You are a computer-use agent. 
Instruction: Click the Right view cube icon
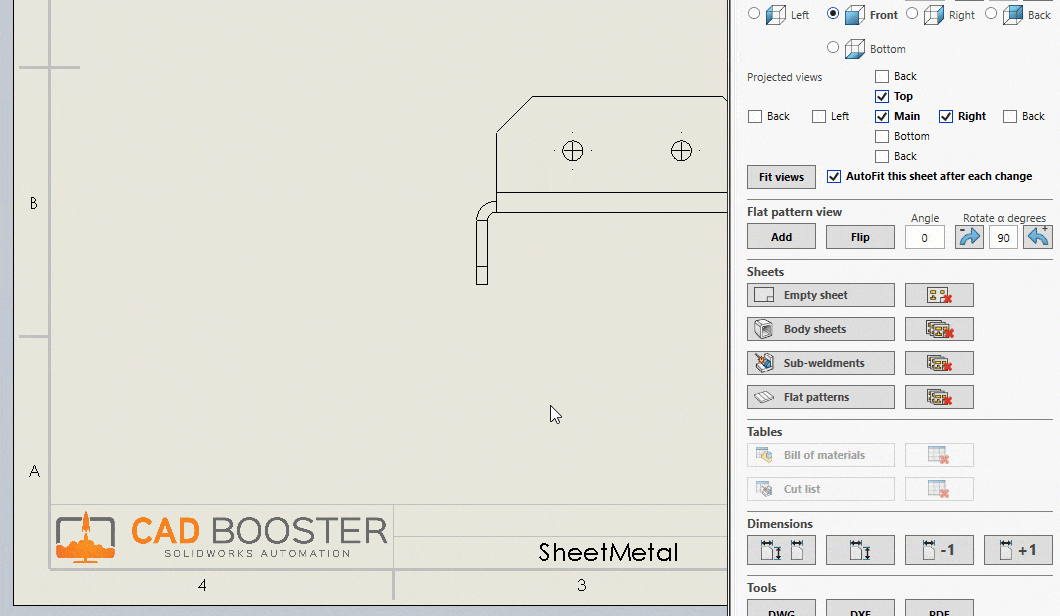coord(934,15)
